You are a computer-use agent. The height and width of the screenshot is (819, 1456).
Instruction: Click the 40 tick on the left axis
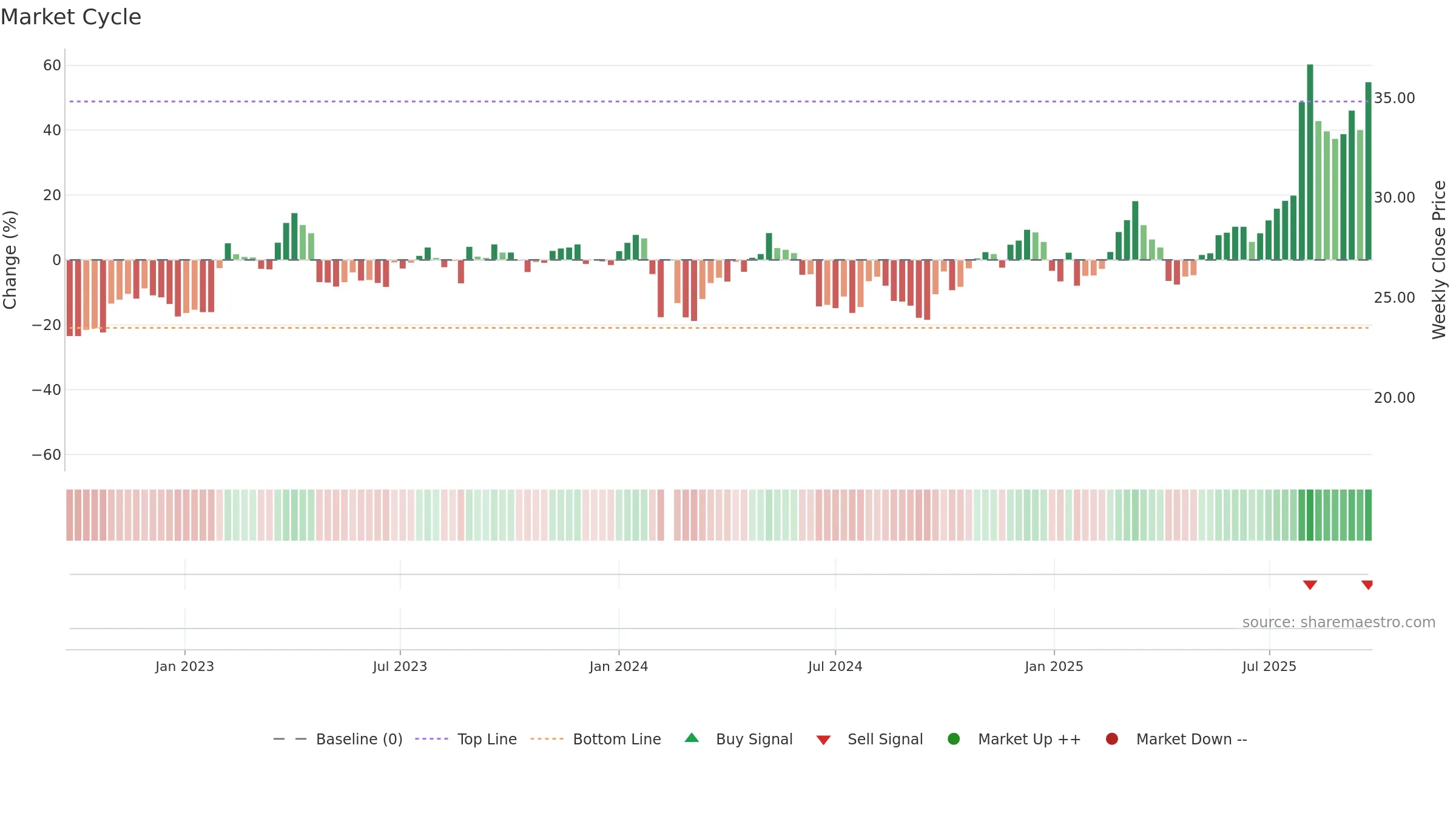click(x=52, y=130)
